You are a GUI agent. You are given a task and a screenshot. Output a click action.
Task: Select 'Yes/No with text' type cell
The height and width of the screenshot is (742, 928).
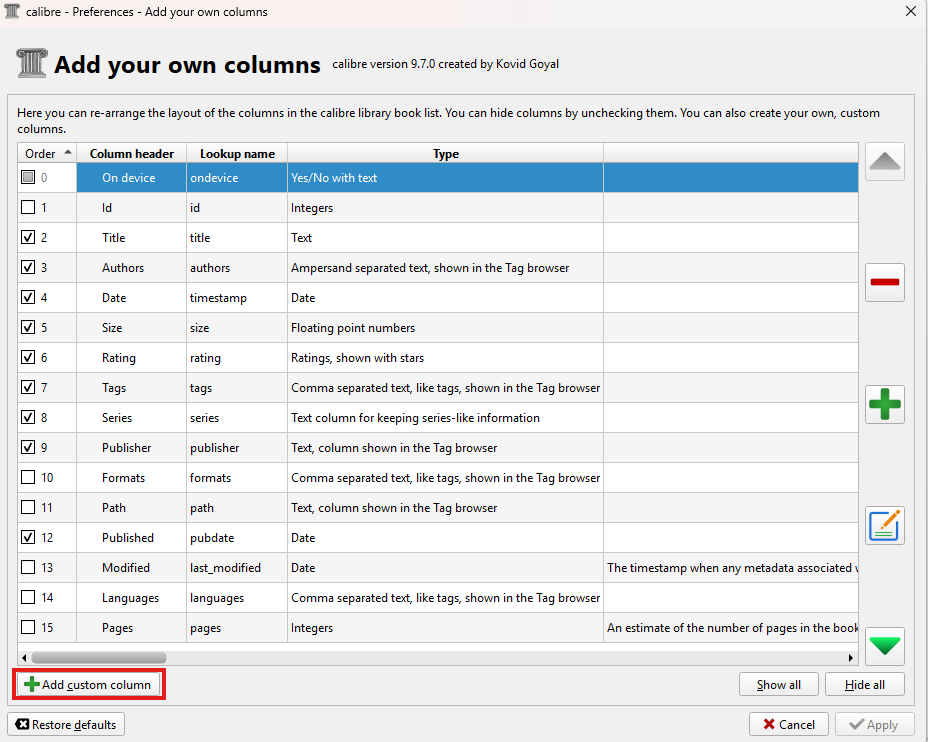pyautogui.click(x=445, y=178)
